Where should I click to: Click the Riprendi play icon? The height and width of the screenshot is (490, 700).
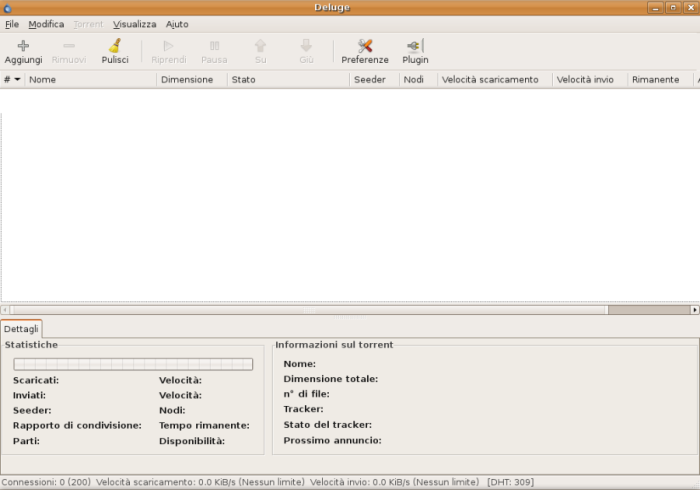point(168,45)
